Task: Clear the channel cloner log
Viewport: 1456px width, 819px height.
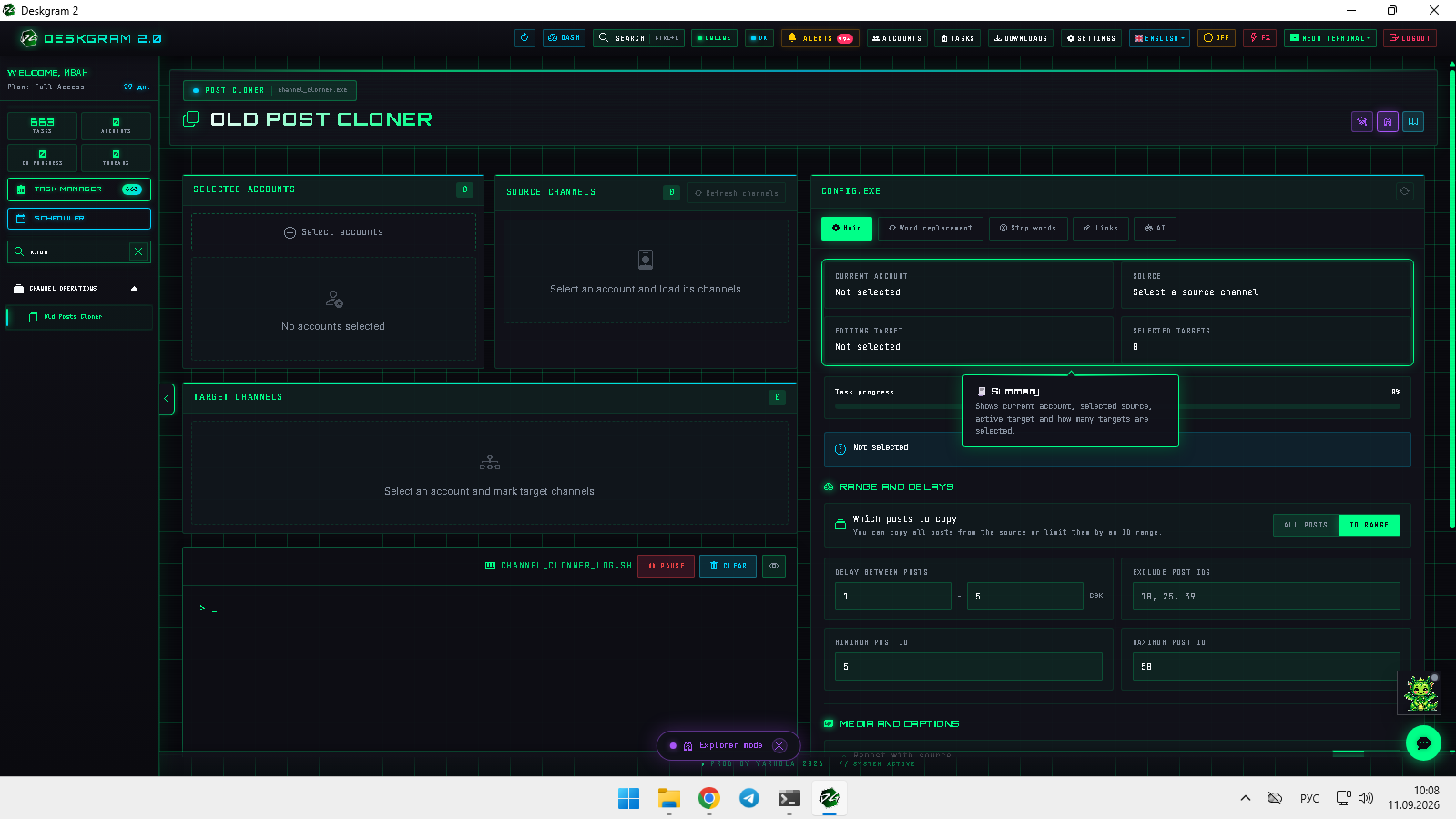Action: coord(728,566)
